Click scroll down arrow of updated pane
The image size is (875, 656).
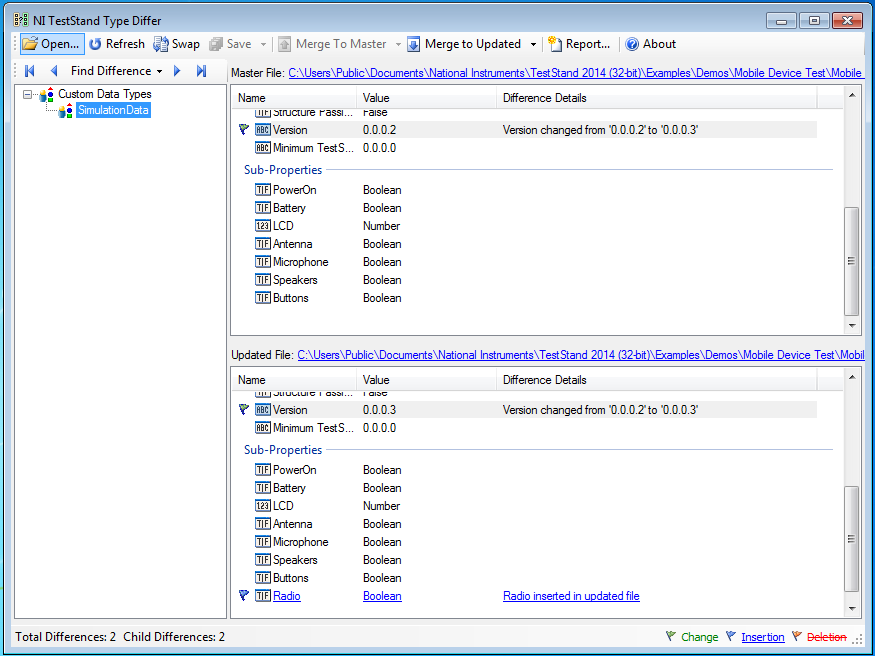pyautogui.click(x=852, y=609)
